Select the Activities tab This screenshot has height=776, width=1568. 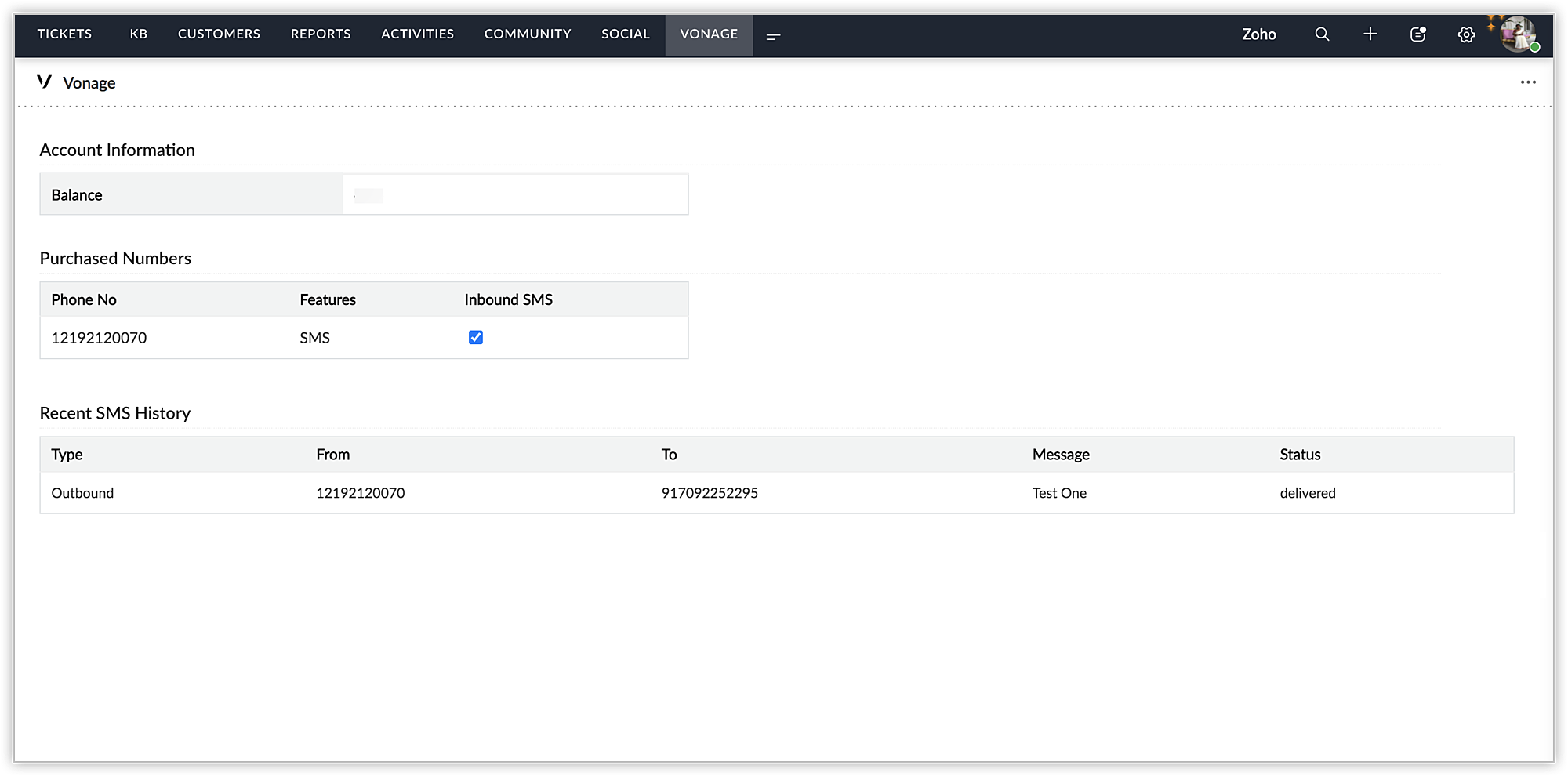tap(417, 34)
